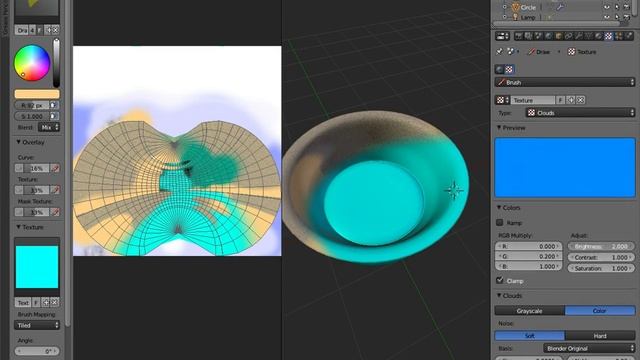This screenshot has height=360, width=640.
Task: Click the Draw brush breadcrumb icon
Action: coord(531,52)
